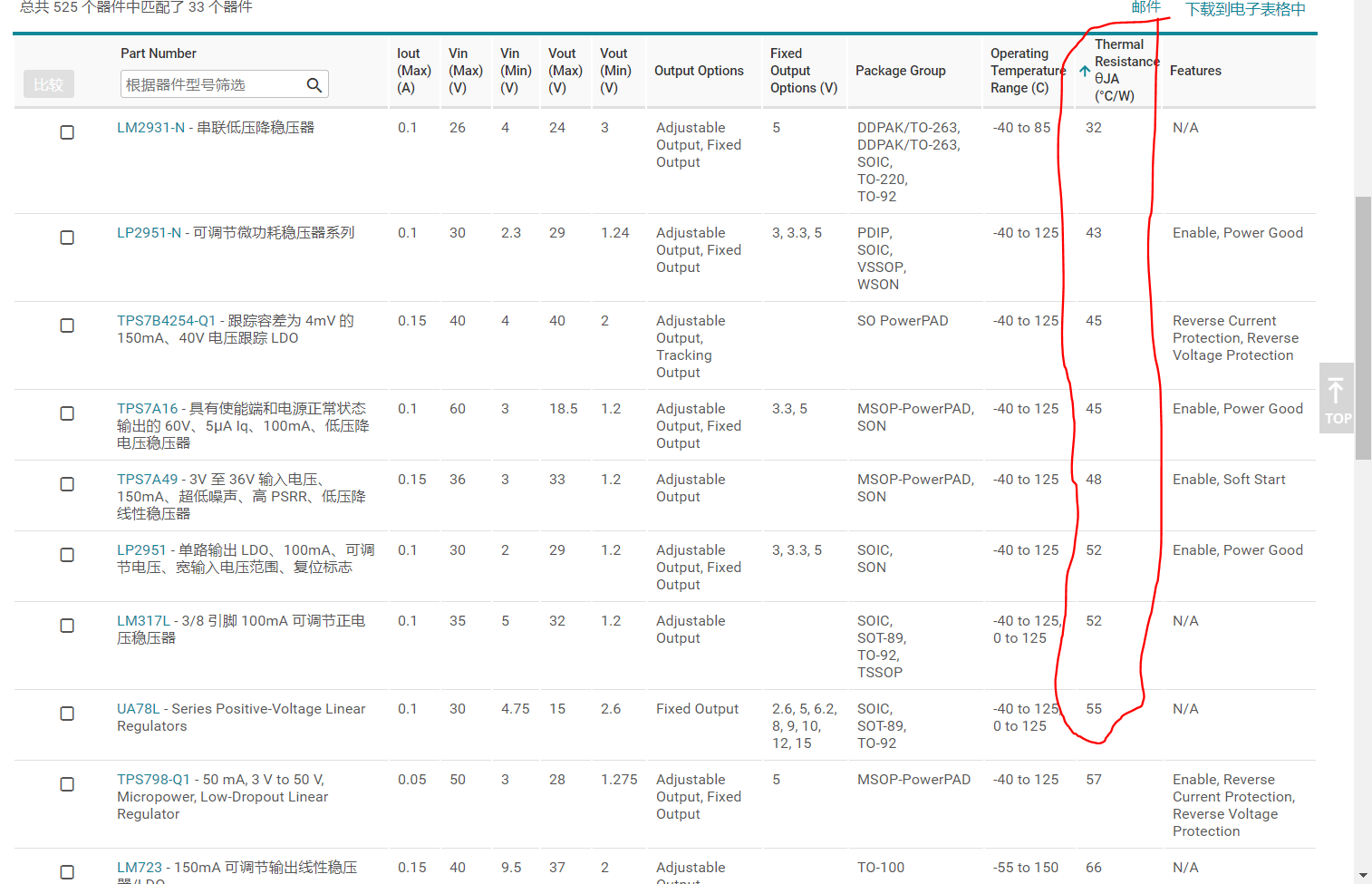Click thermal resistance value 55 for UA78L
This screenshot has height=884, width=1372.
1094,709
